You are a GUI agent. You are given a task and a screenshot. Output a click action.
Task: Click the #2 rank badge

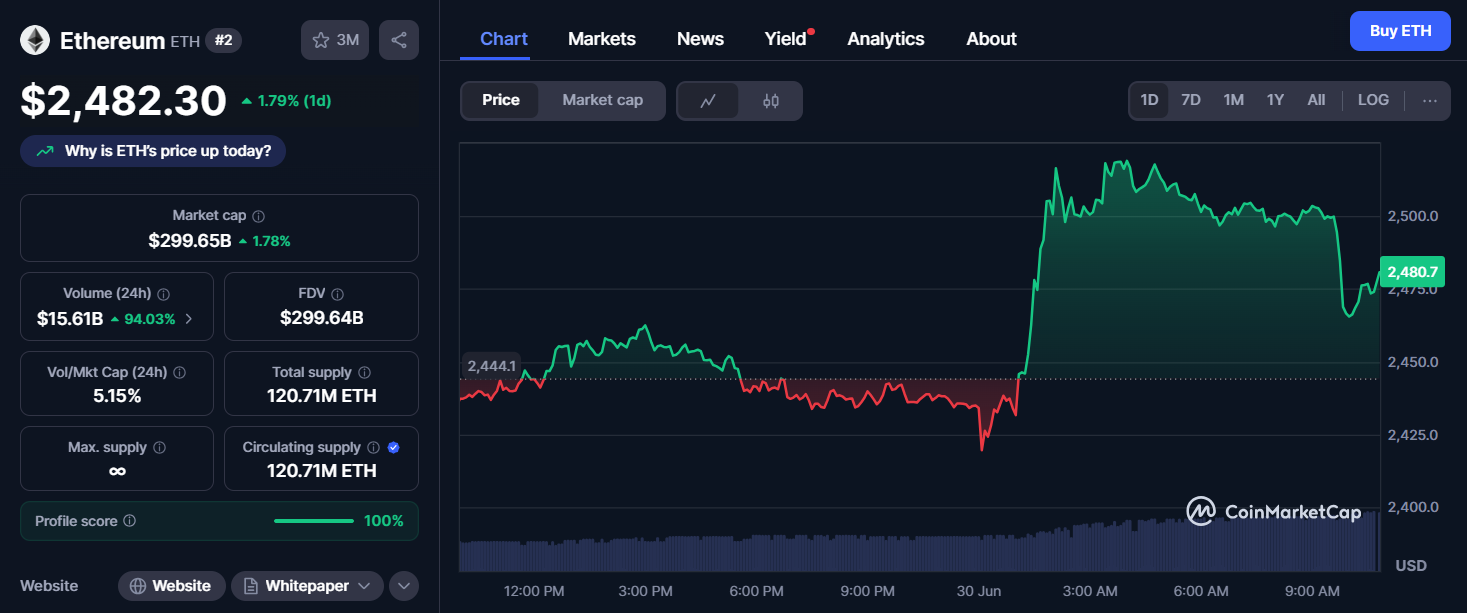[x=223, y=41]
